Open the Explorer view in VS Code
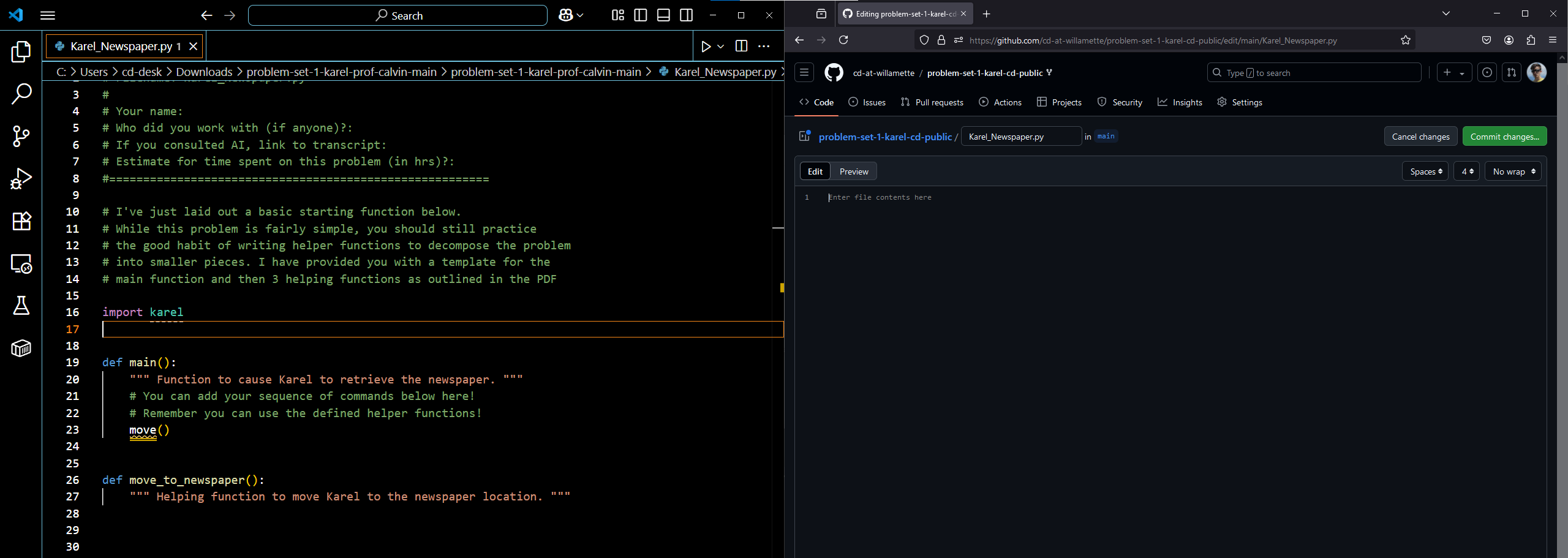This screenshot has width=1568, height=558. point(21,52)
